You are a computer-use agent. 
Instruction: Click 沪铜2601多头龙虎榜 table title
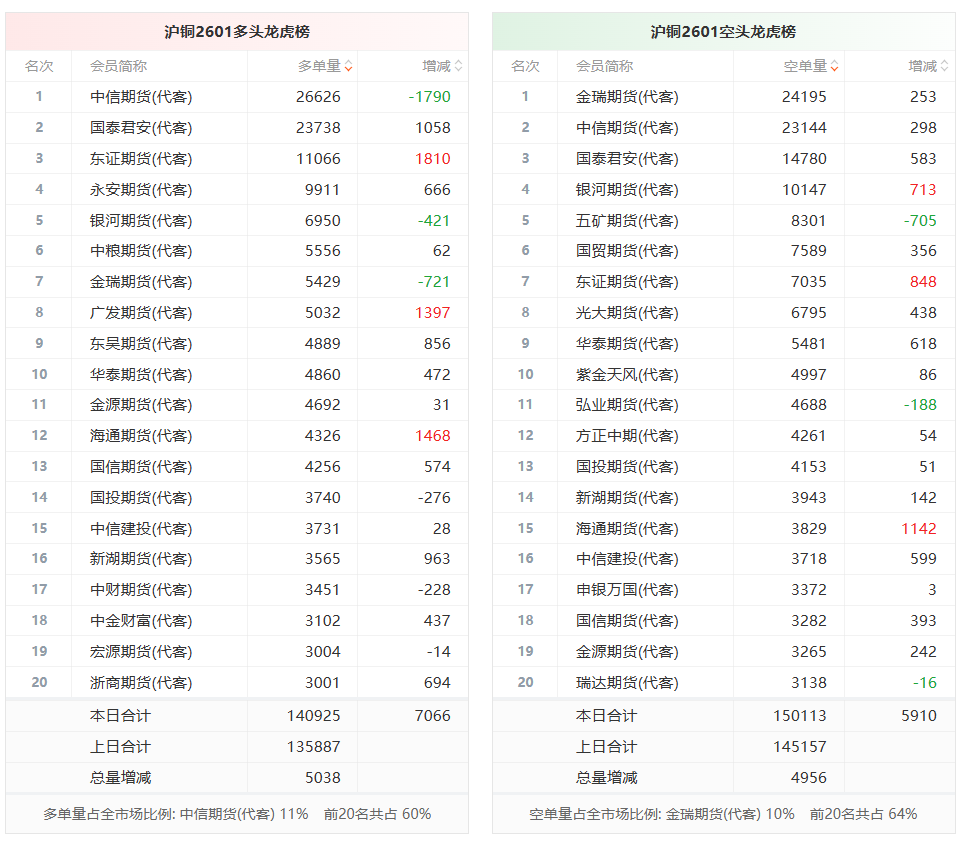click(237, 32)
